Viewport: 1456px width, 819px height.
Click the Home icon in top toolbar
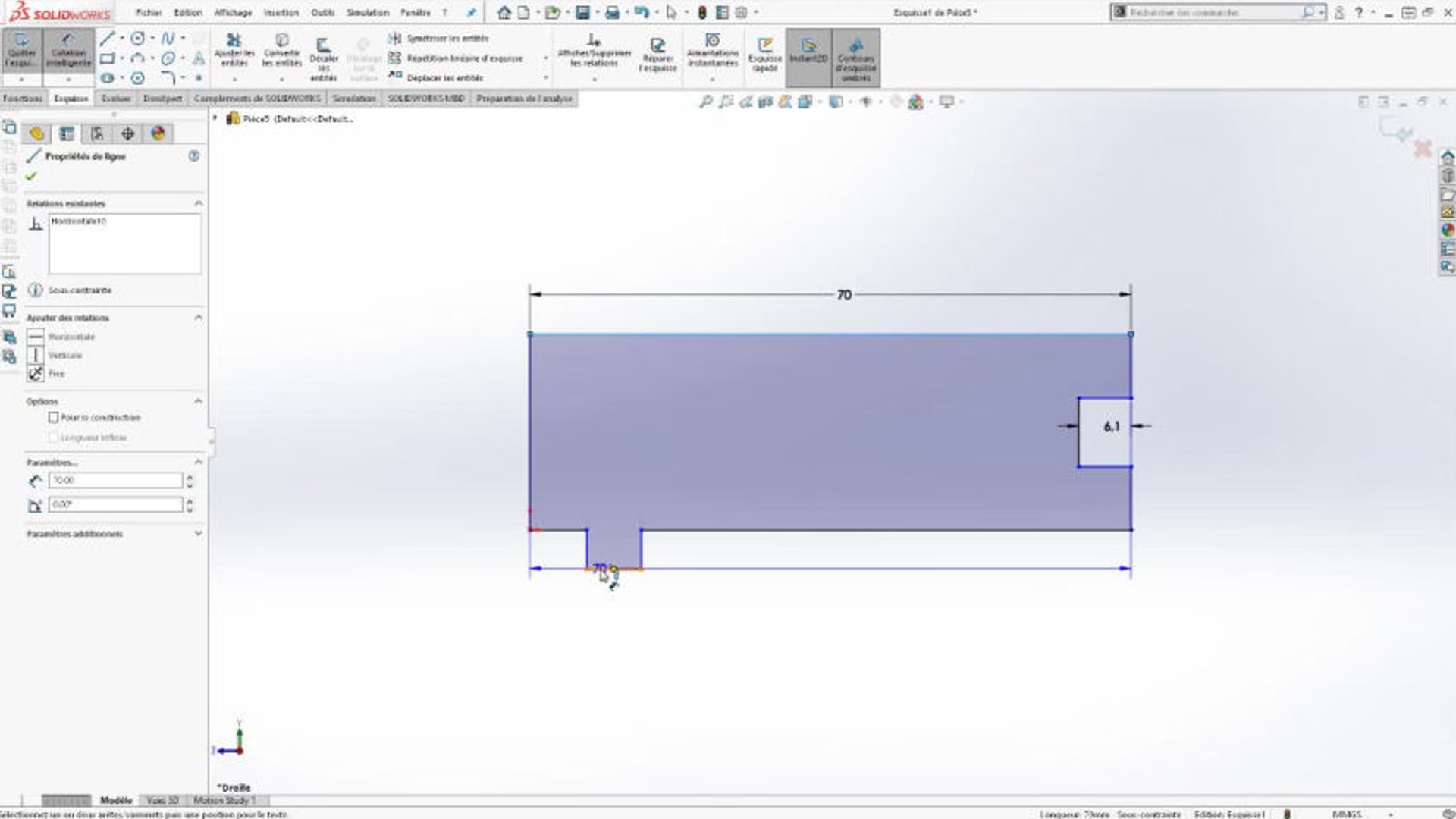point(504,13)
